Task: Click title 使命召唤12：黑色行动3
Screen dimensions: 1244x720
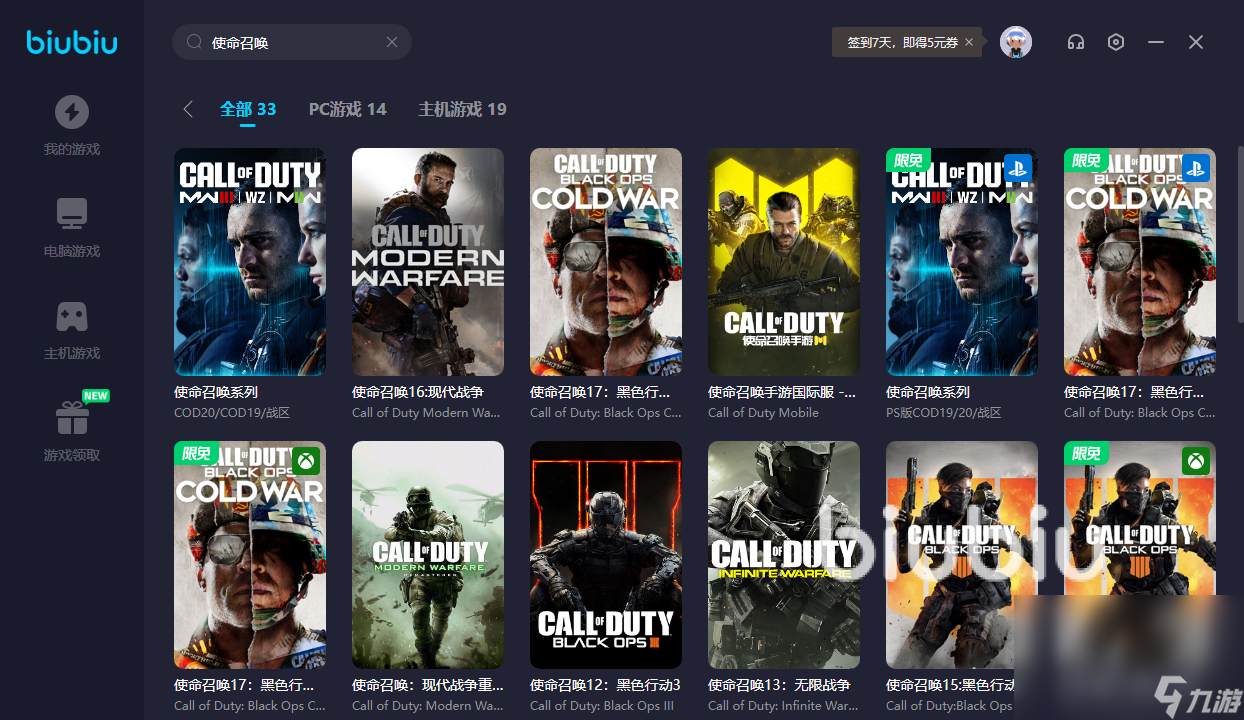Action: [x=605, y=685]
